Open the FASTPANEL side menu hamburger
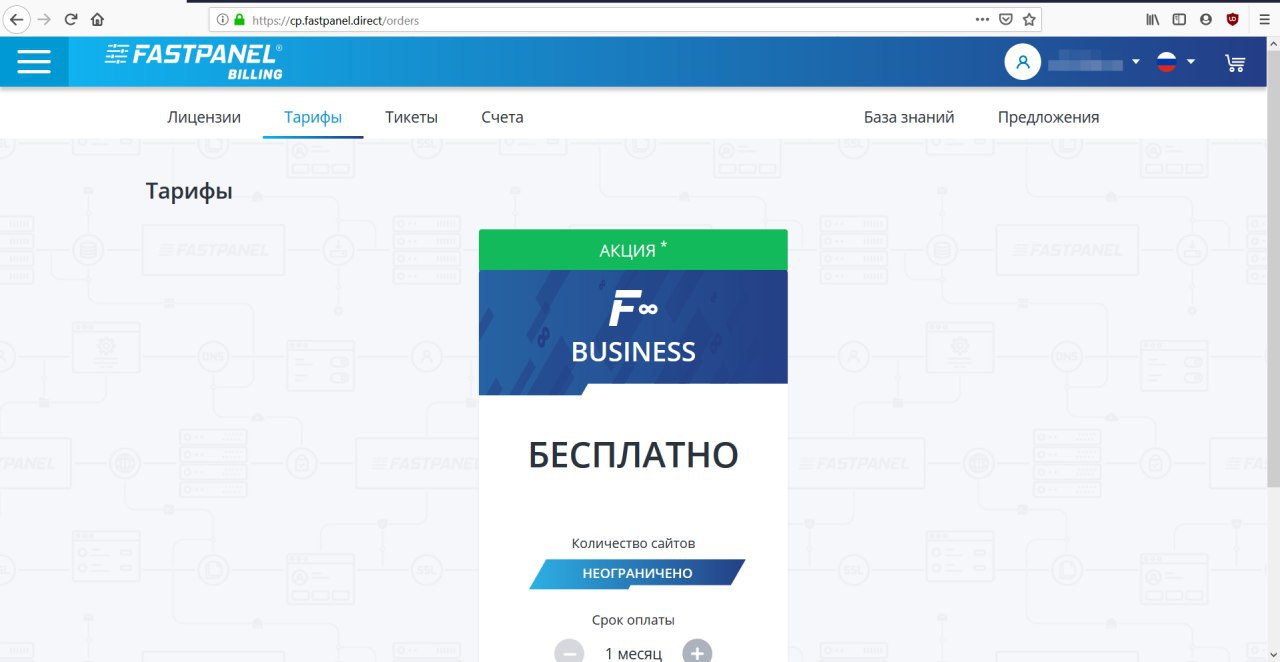1280x662 pixels. (34, 62)
